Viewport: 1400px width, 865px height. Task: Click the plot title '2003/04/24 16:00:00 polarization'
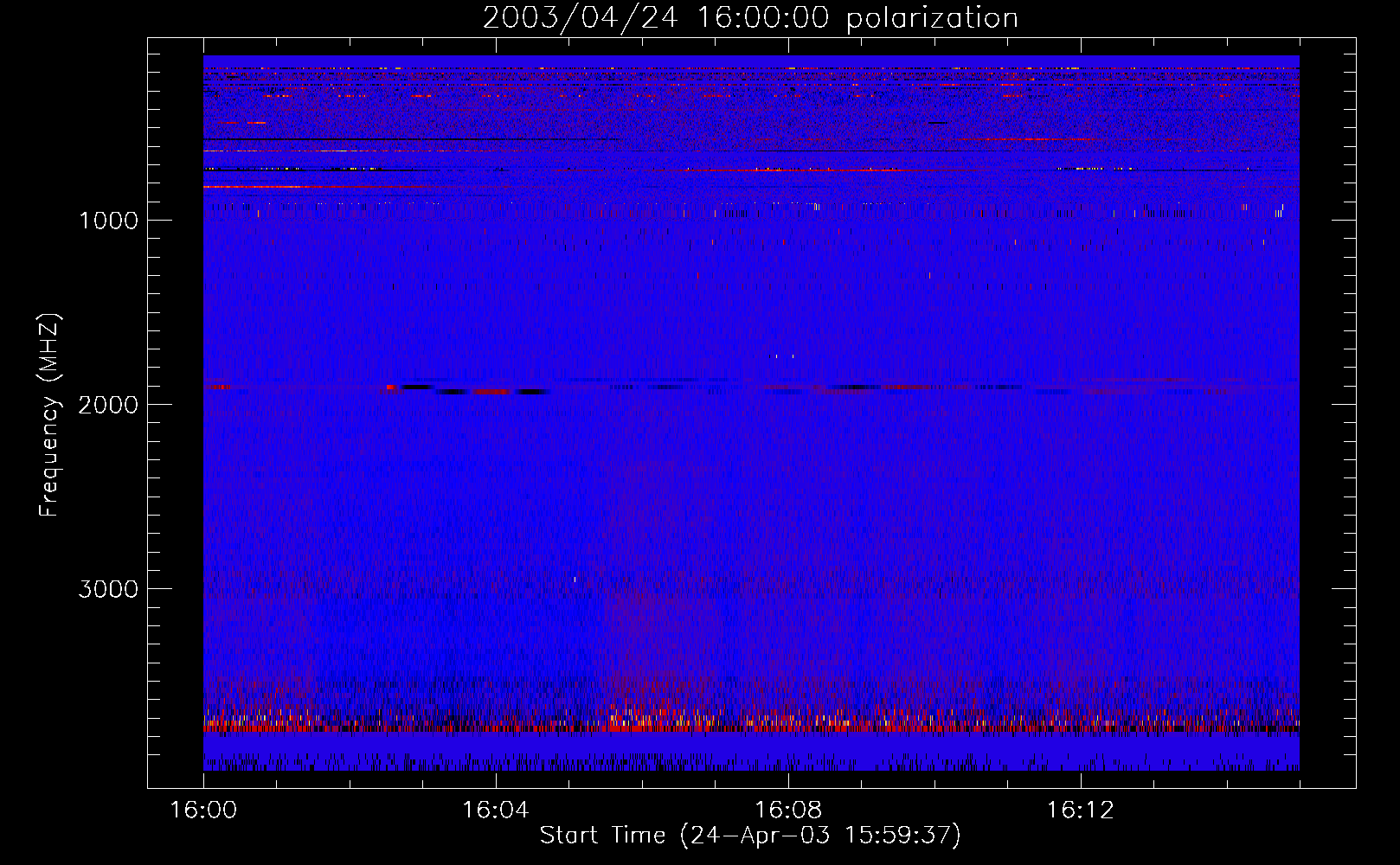(750, 17)
